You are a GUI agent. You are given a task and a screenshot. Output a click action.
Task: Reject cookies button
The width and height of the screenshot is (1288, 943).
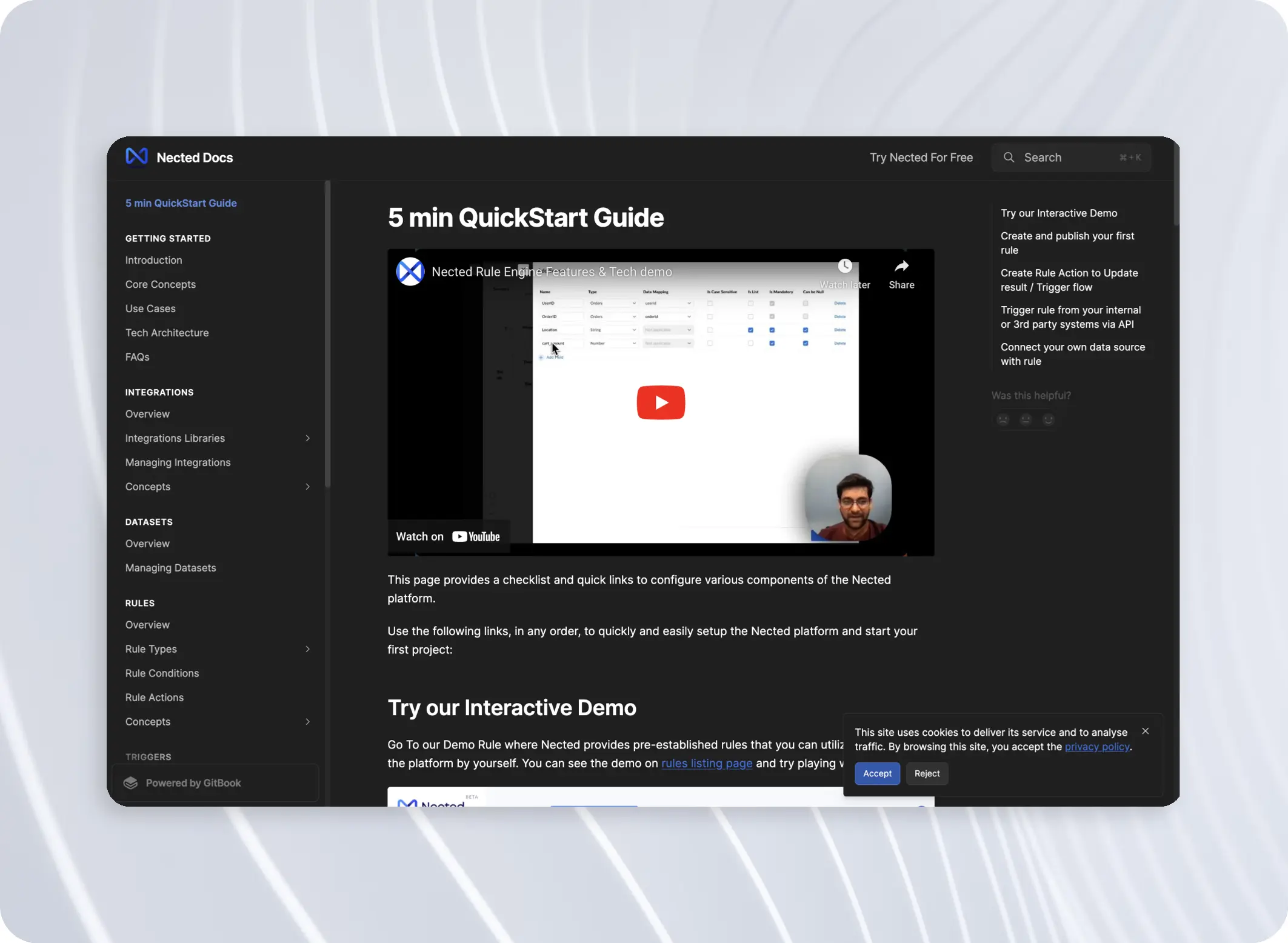(x=927, y=773)
